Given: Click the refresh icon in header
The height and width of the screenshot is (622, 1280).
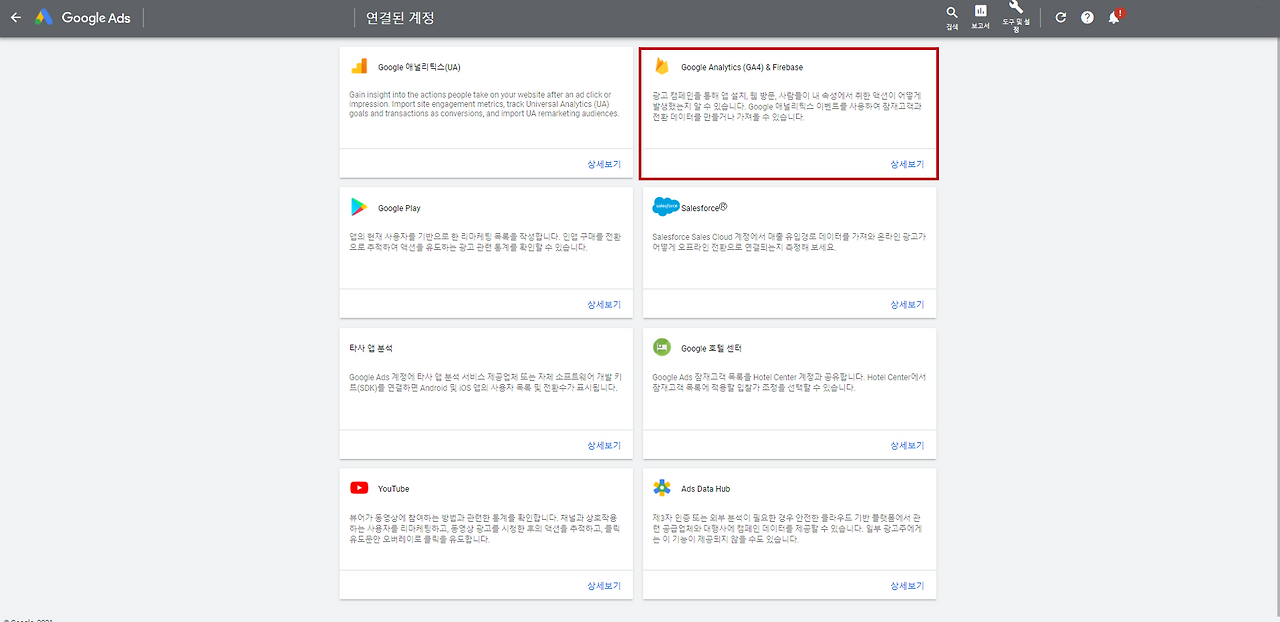Looking at the screenshot, I should (1061, 18).
